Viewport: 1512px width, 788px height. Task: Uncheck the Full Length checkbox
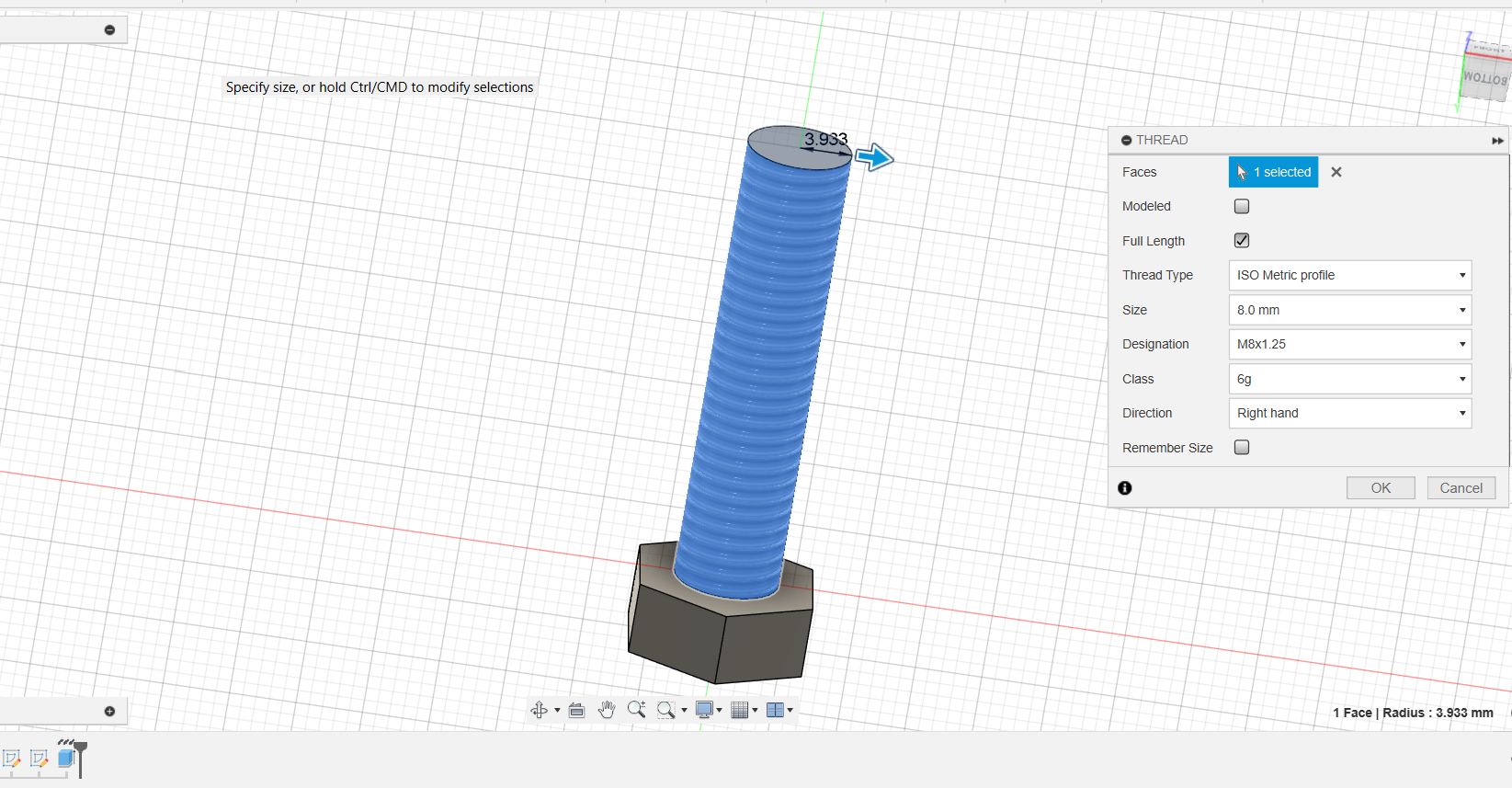coord(1242,240)
